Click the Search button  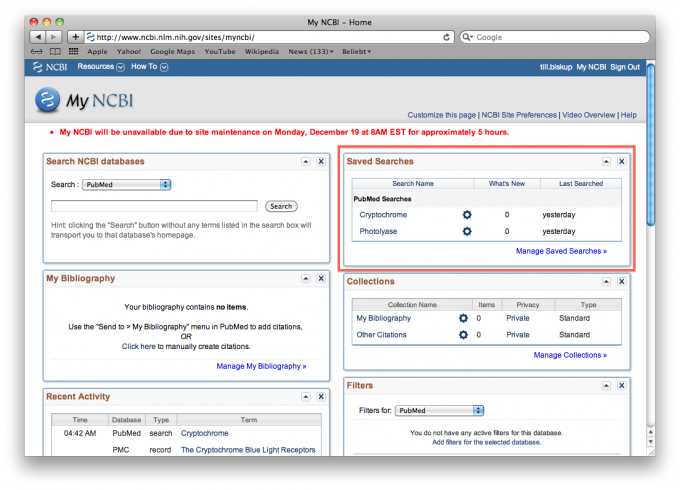tap(281, 206)
